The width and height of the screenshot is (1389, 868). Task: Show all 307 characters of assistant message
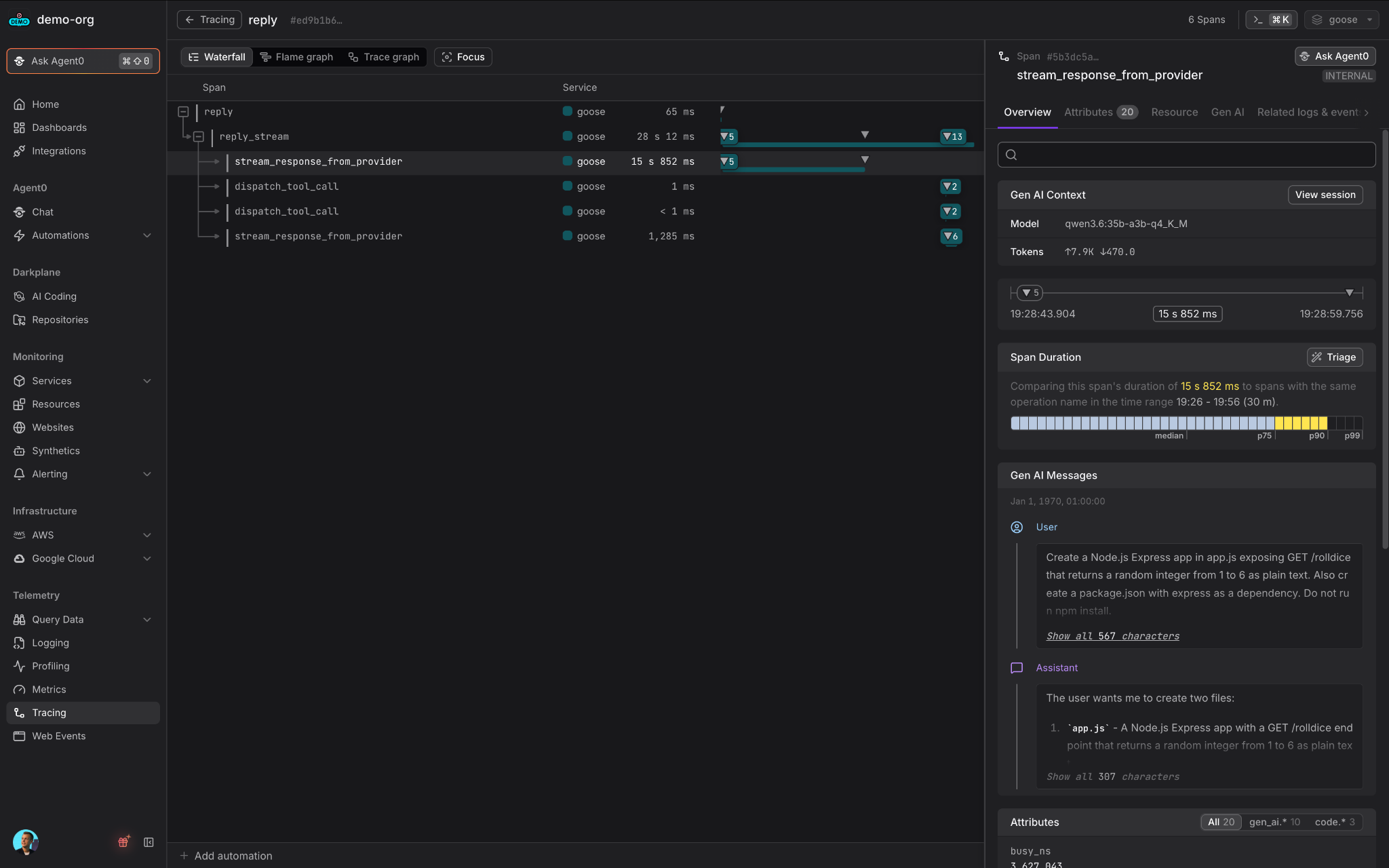tap(1112, 776)
